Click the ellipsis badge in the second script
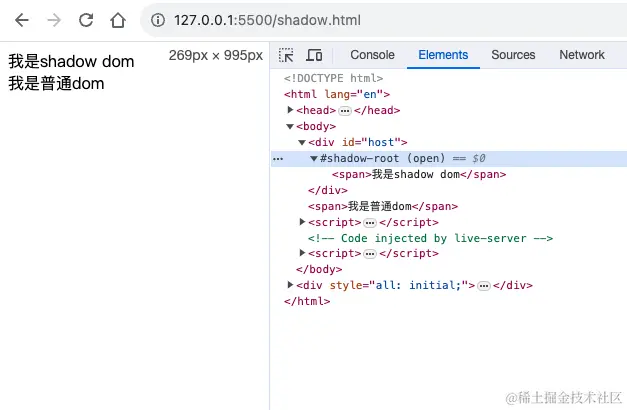Screen dimensions: 627x410 click(370, 254)
